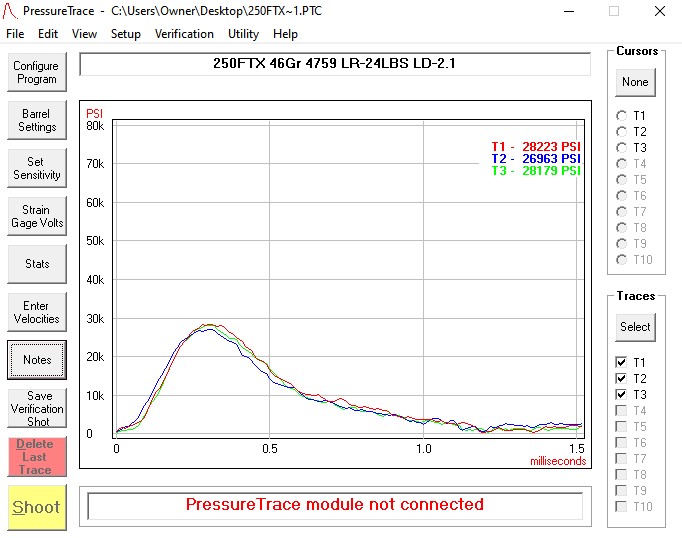Click the 'milliseconds' axis label
The height and width of the screenshot is (538, 682).
tap(558, 461)
